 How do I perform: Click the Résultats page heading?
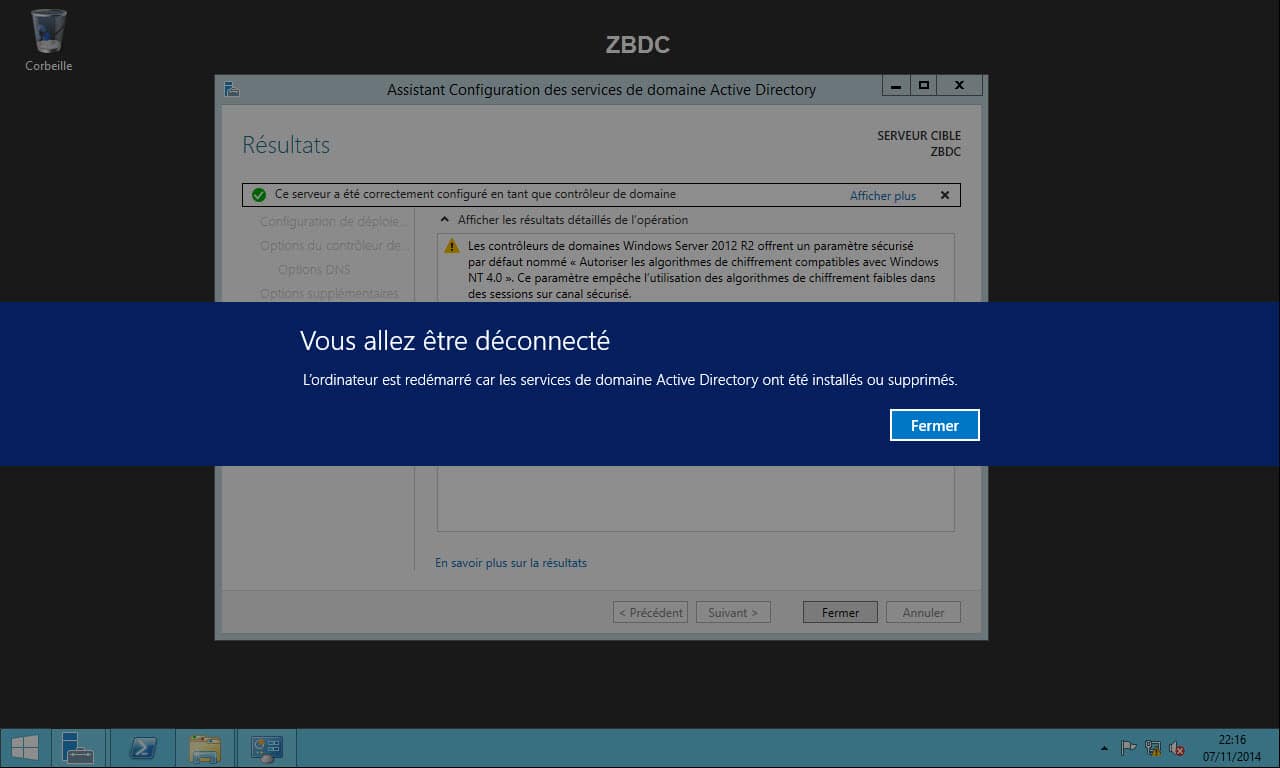click(x=286, y=145)
